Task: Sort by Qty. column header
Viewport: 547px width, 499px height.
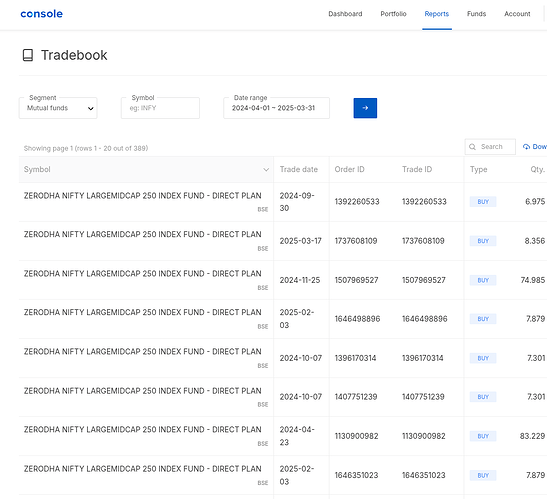Action: [538, 170]
